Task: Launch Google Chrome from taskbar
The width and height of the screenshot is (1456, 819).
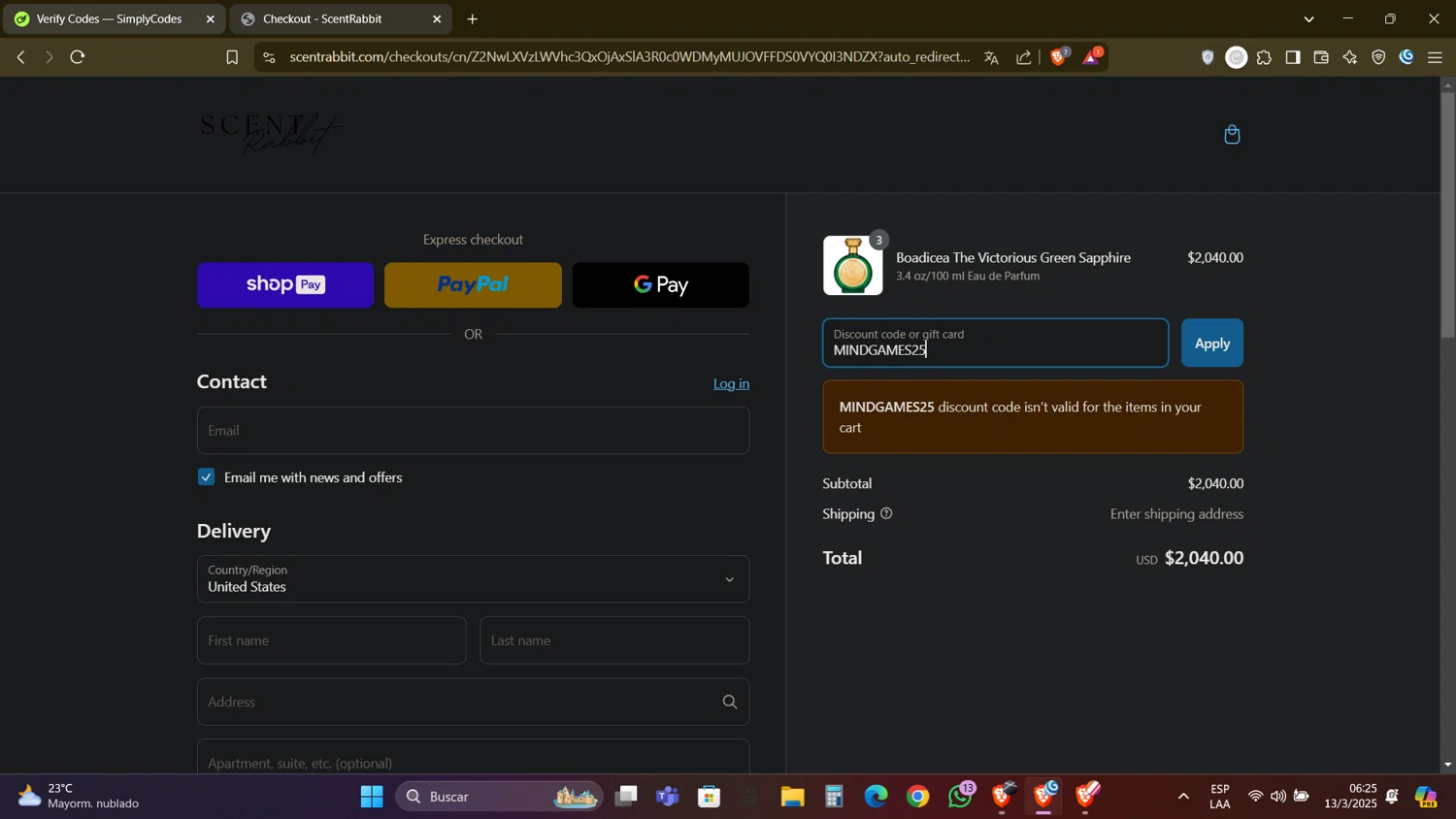Action: coord(917,797)
